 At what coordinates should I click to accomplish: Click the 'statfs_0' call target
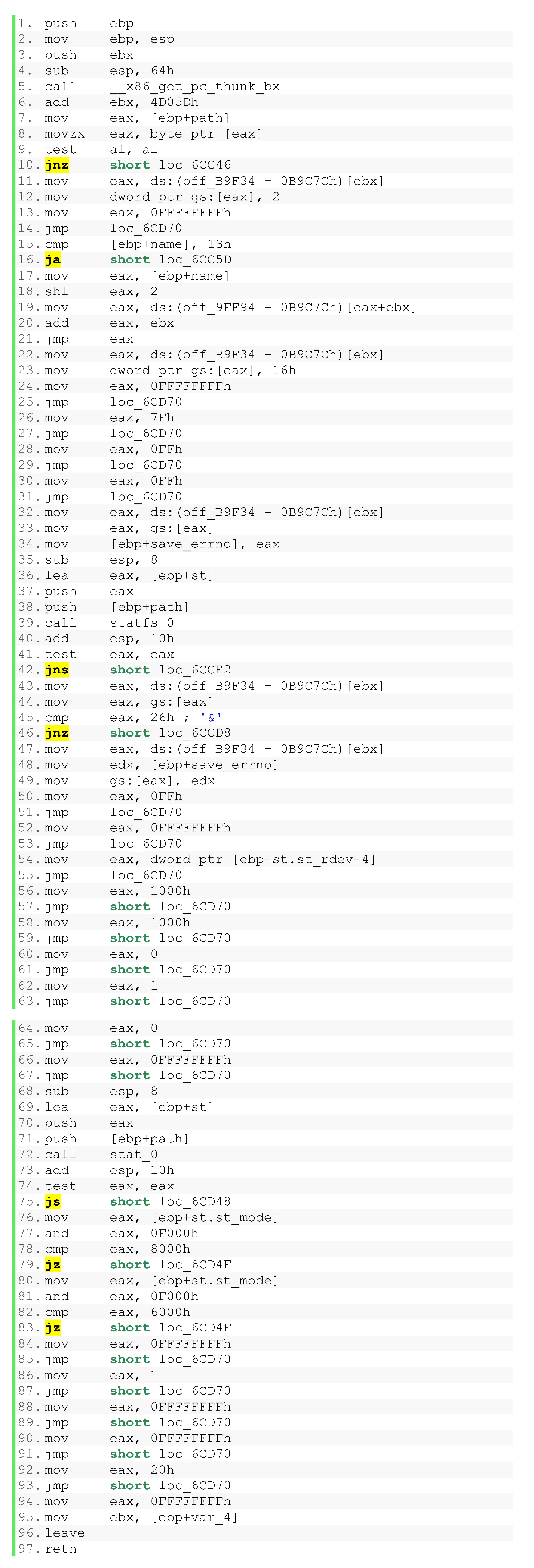142,623
